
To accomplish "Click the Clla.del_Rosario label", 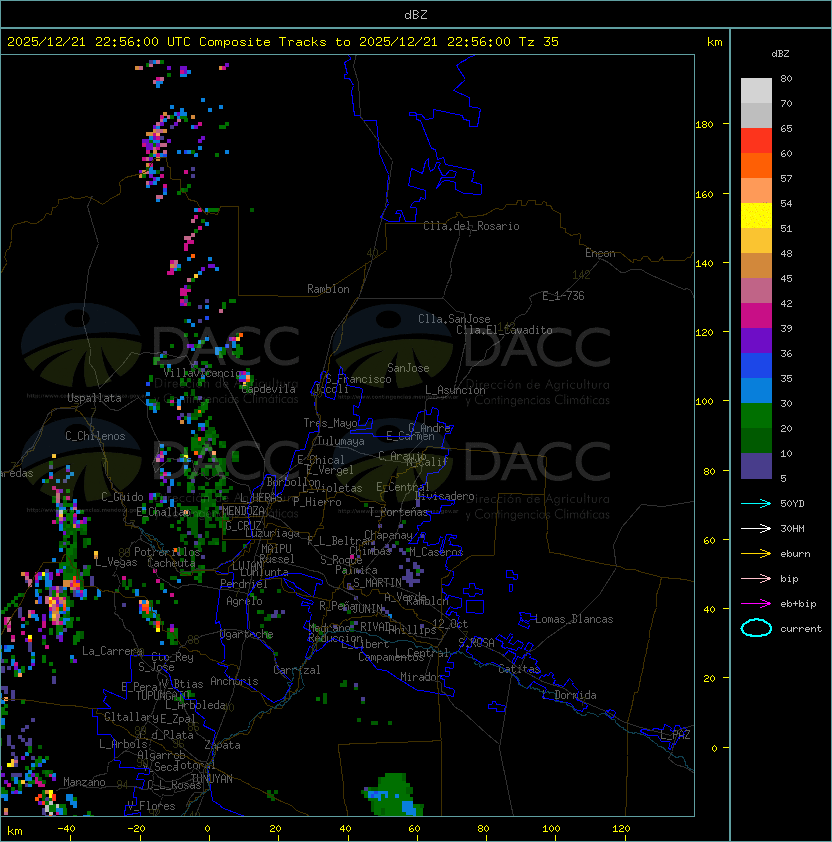I will (471, 226).
